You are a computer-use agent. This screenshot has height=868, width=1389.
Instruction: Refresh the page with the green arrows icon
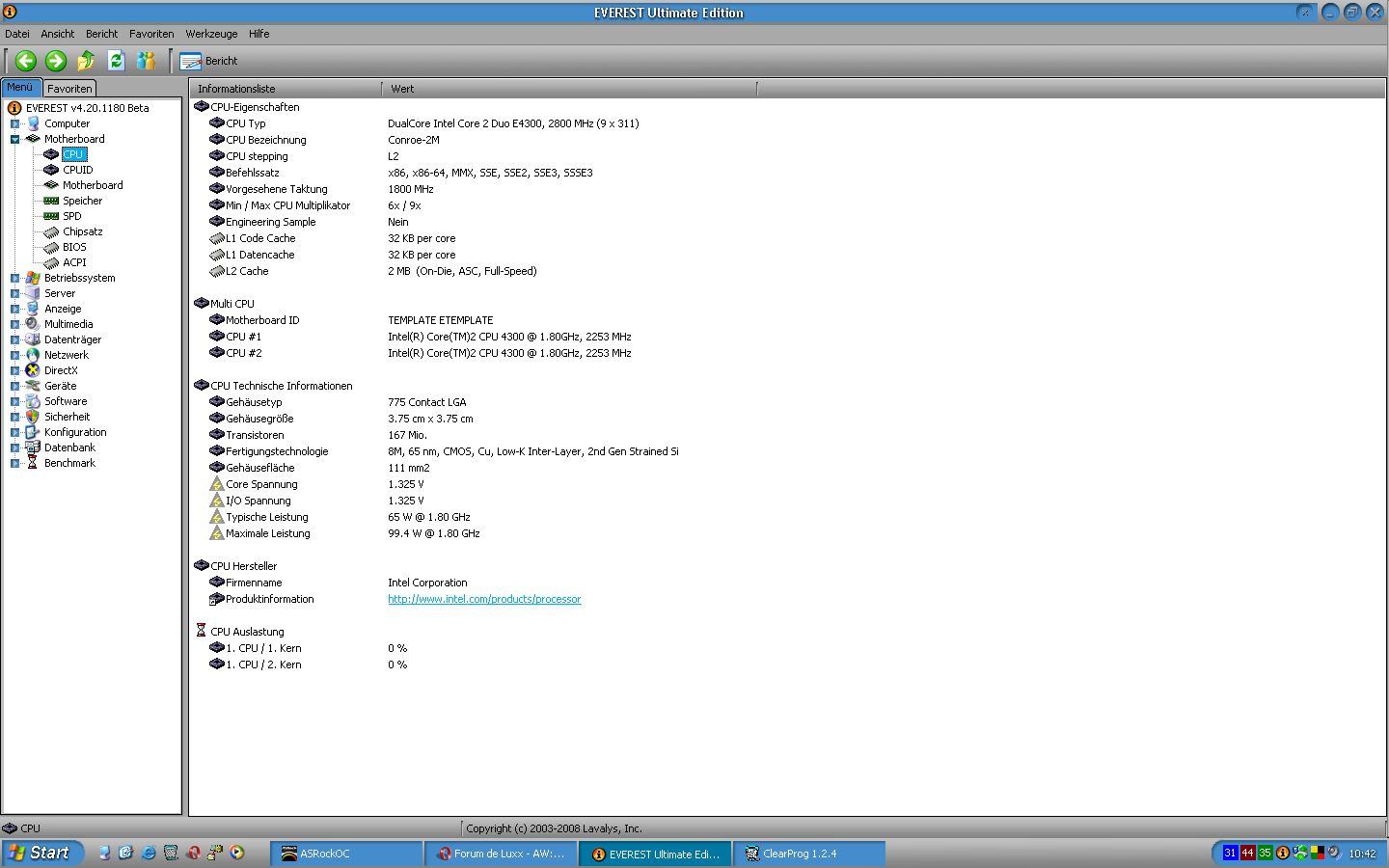[116, 61]
